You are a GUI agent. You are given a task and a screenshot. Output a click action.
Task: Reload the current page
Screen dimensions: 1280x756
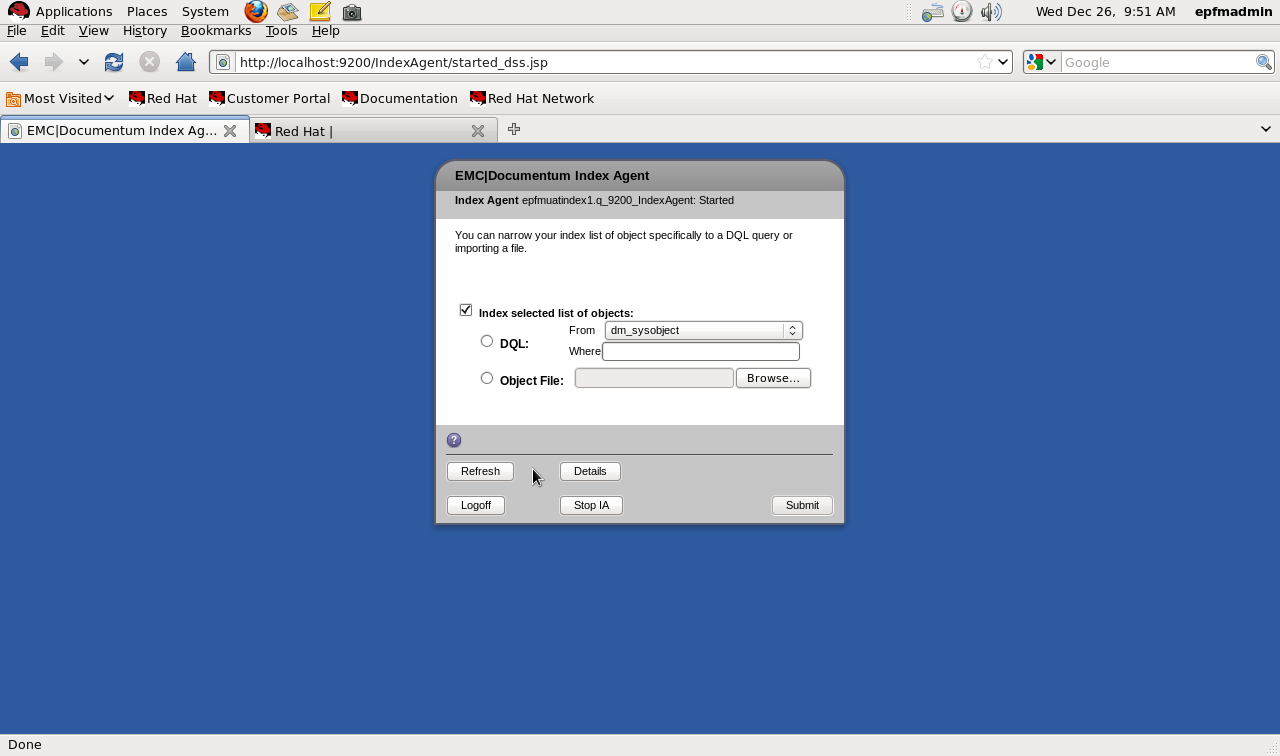click(x=114, y=61)
